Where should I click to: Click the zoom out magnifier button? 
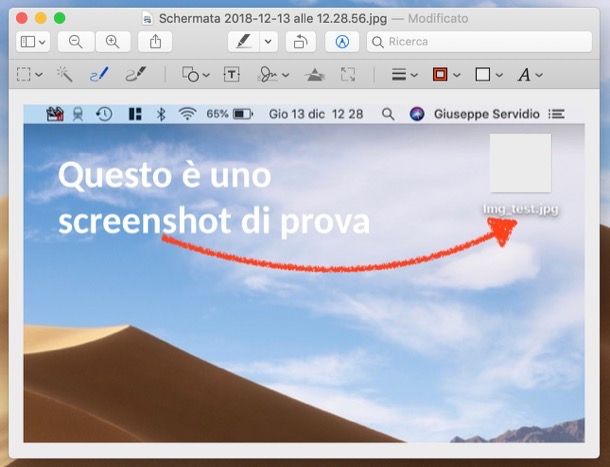(75, 42)
